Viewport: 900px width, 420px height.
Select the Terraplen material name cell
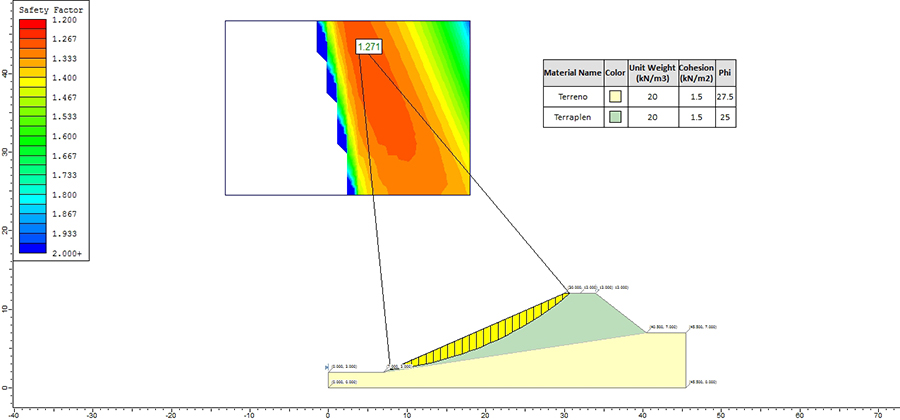pos(573,117)
